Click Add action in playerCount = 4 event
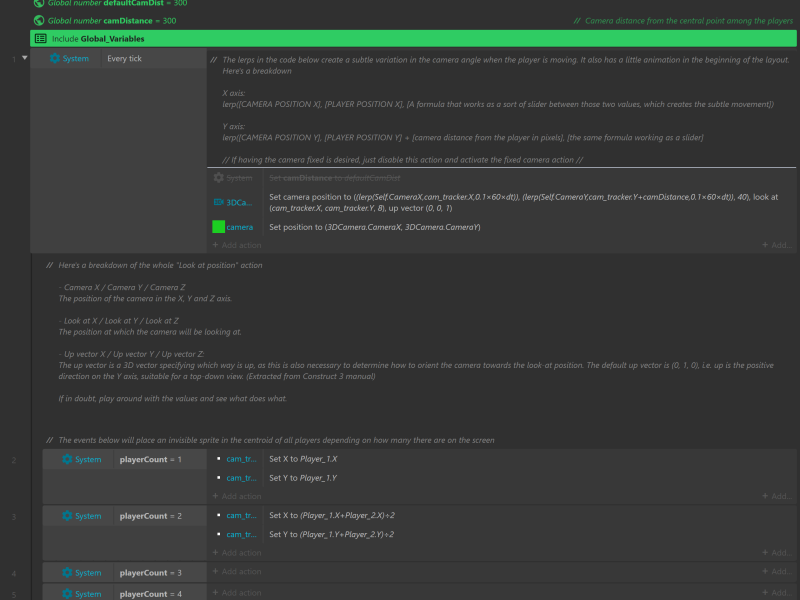The height and width of the screenshot is (600, 800). pos(237,592)
